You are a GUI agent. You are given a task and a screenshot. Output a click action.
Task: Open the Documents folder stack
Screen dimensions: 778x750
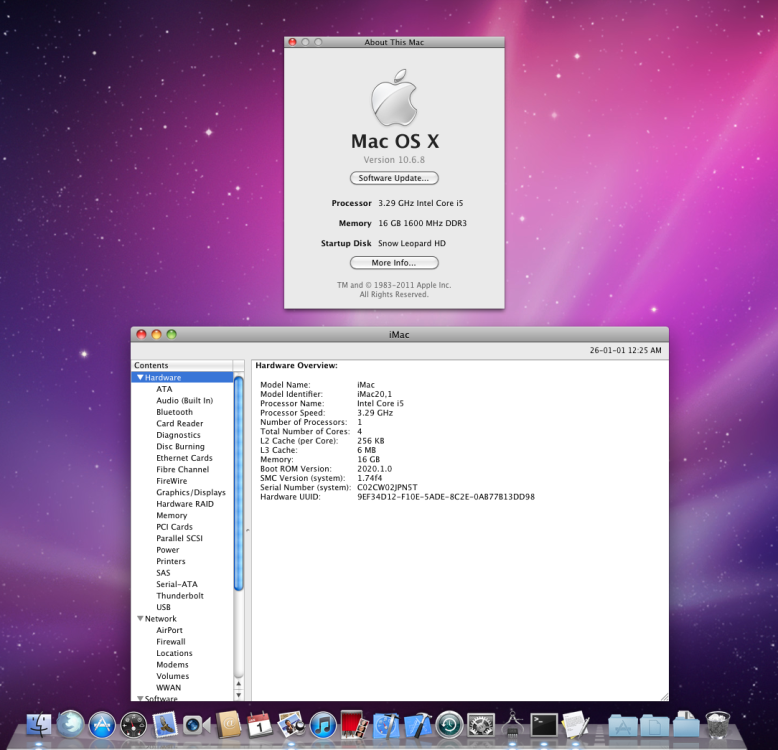point(654,726)
